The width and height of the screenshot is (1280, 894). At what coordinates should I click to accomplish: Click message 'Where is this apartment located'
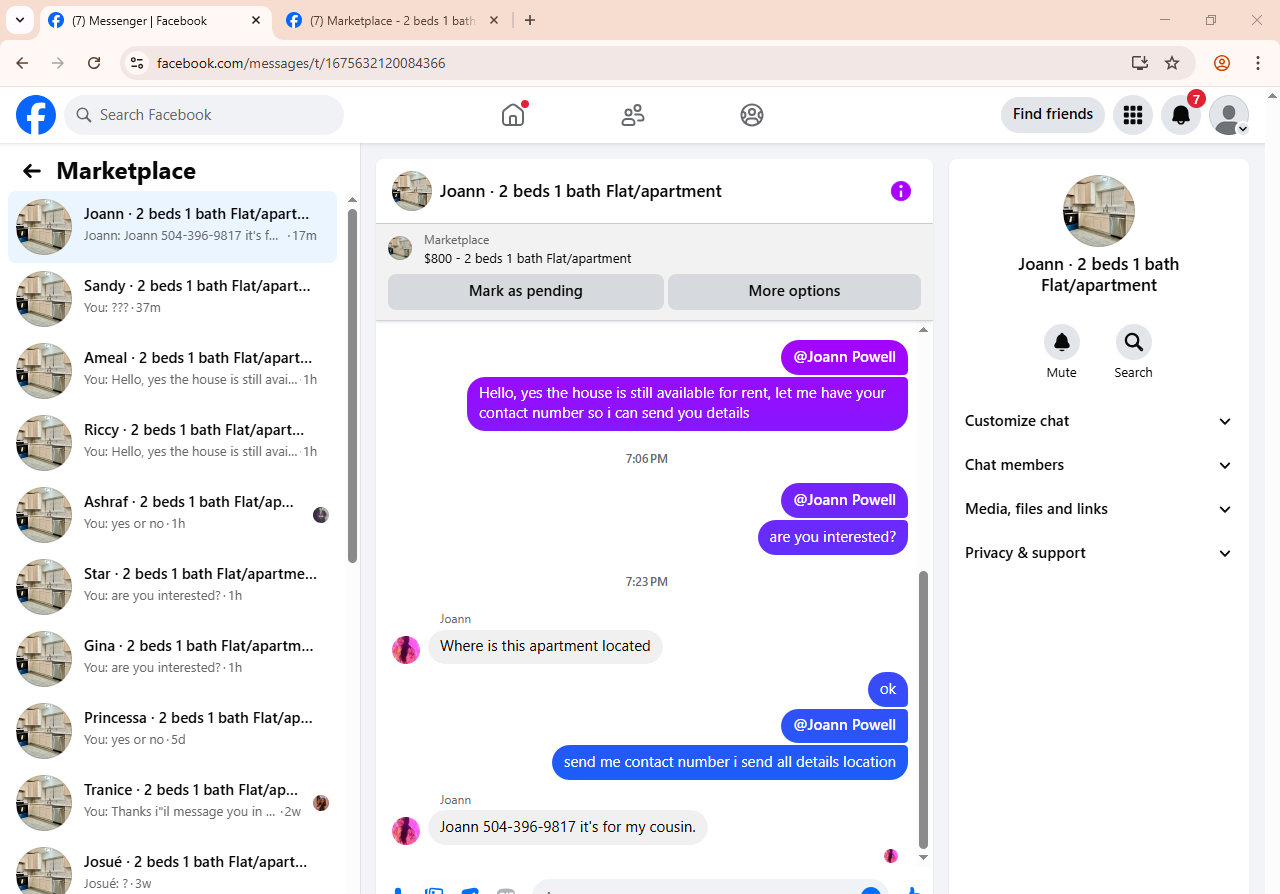point(545,646)
